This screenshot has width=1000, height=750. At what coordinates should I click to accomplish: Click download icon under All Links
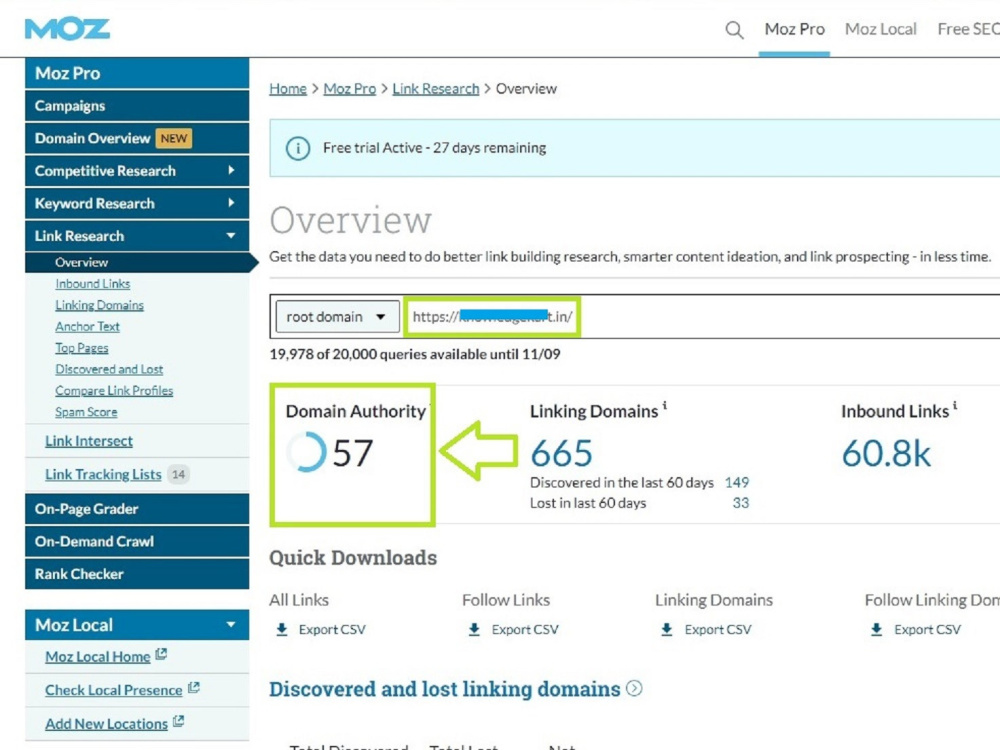pos(282,629)
